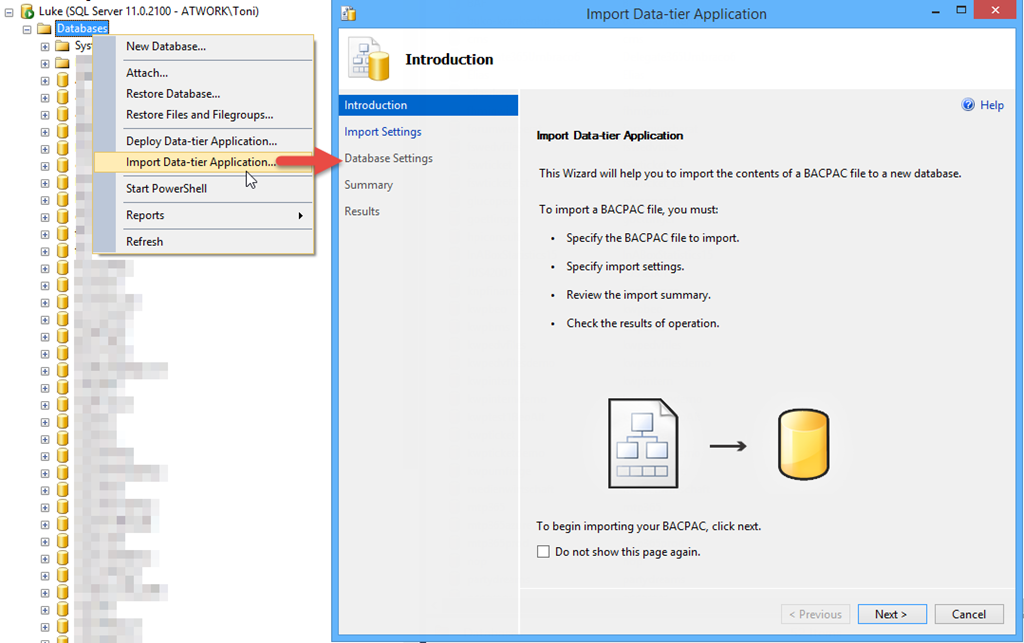
Task: Go to Import Settings wizard step
Action: [383, 132]
